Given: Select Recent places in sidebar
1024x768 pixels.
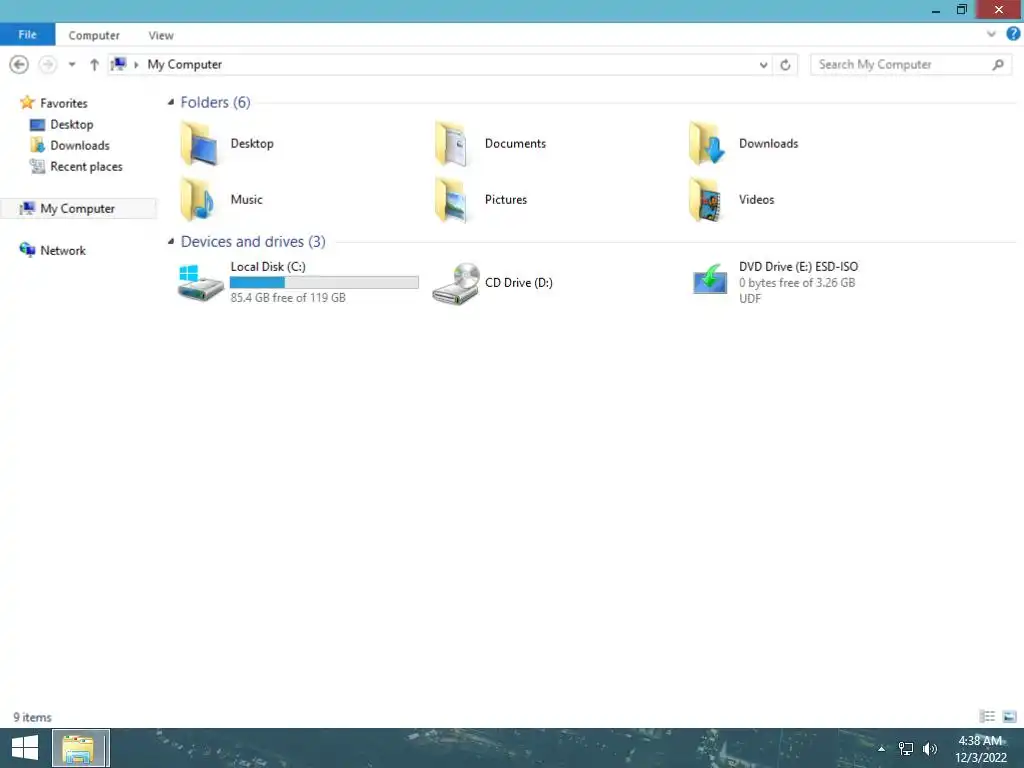Looking at the screenshot, I should [x=86, y=167].
